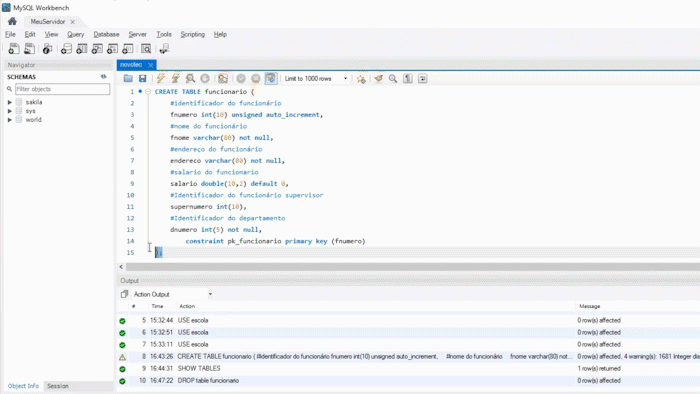The image size is (700, 394).
Task: Open the Edit menu
Action: [30, 34]
